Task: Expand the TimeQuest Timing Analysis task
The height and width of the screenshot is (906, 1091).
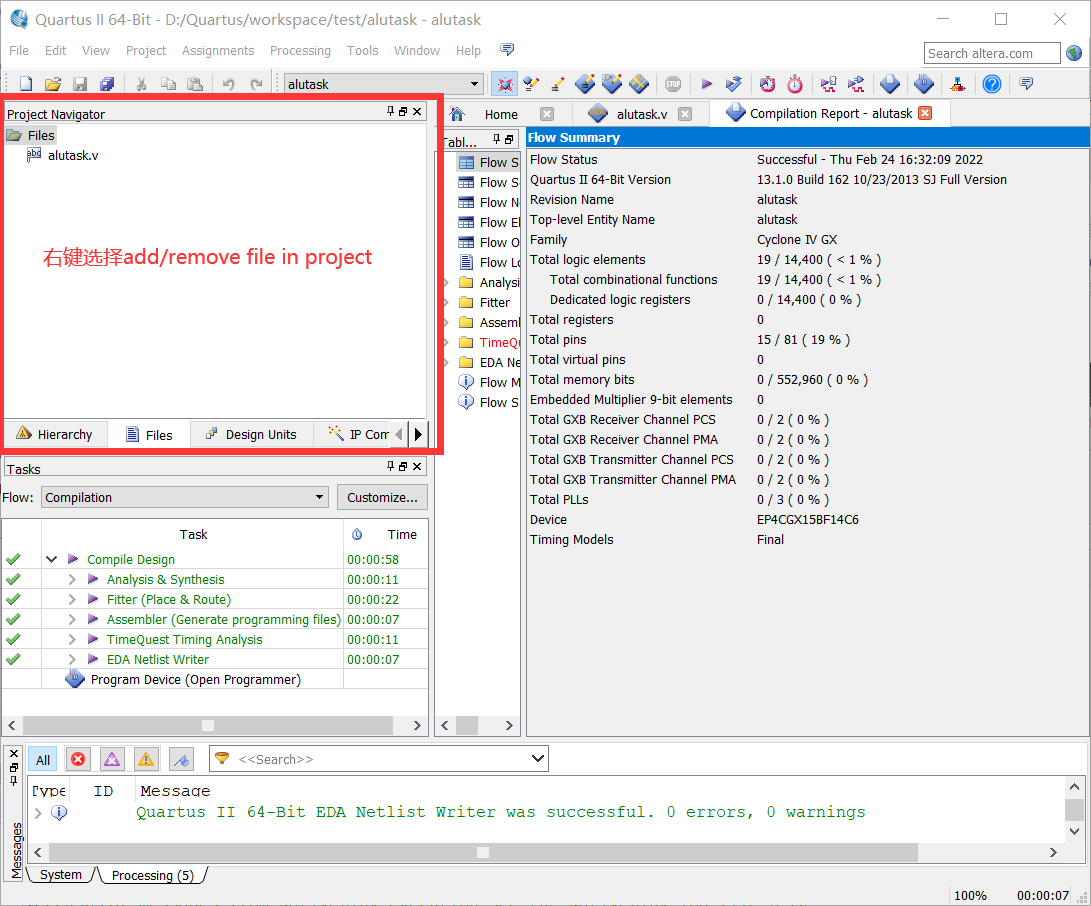Action: tap(72, 639)
